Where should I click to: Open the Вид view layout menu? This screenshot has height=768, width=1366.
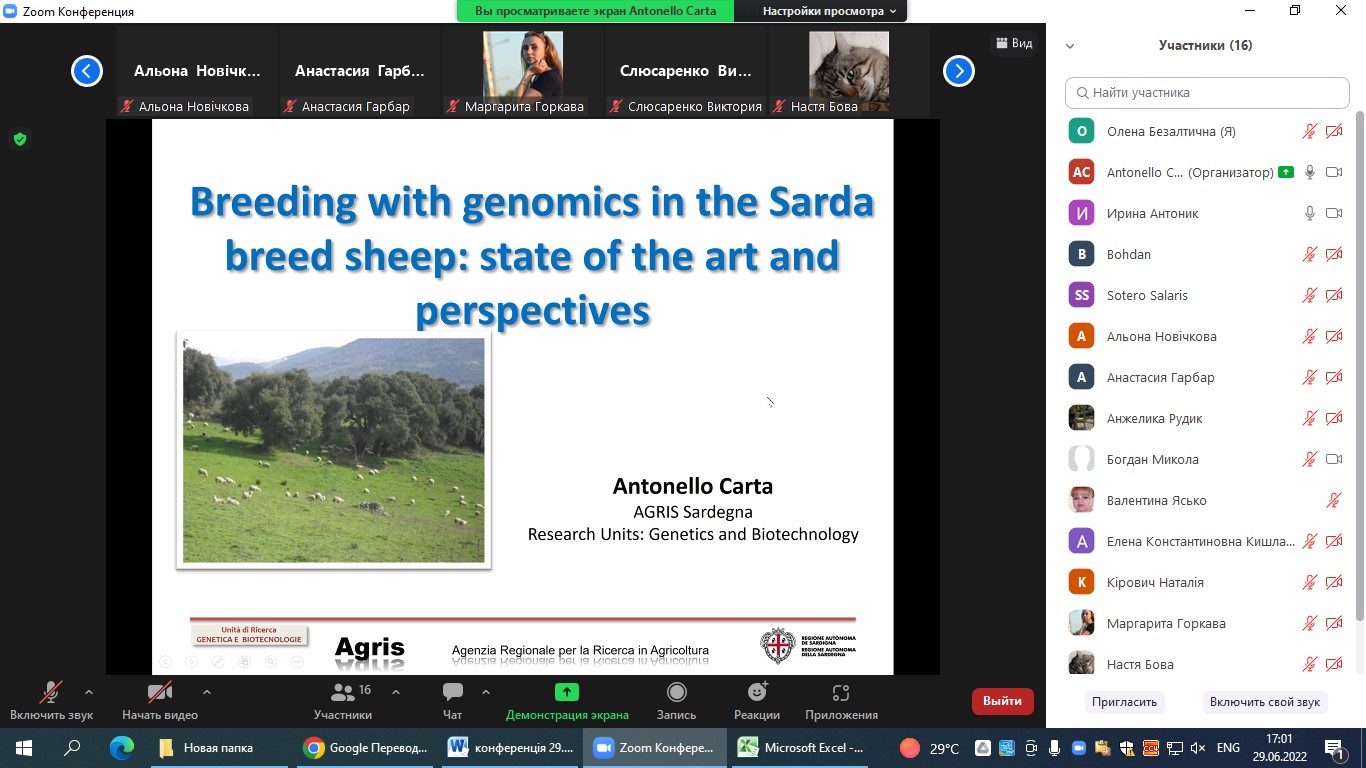[x=1014, y=43]
